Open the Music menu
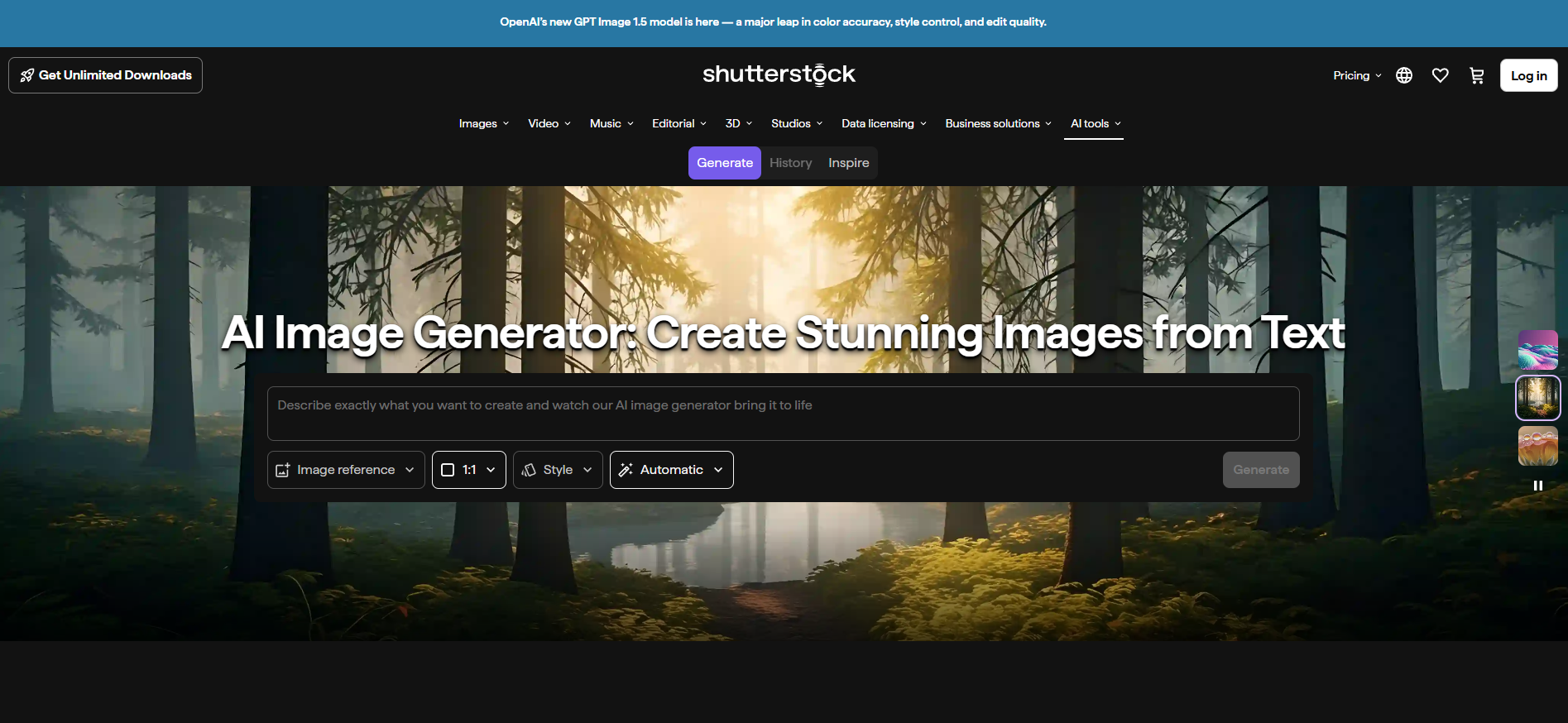Image resolution: width=1568 pixels, height=723 pixels. tap(611, 123)
